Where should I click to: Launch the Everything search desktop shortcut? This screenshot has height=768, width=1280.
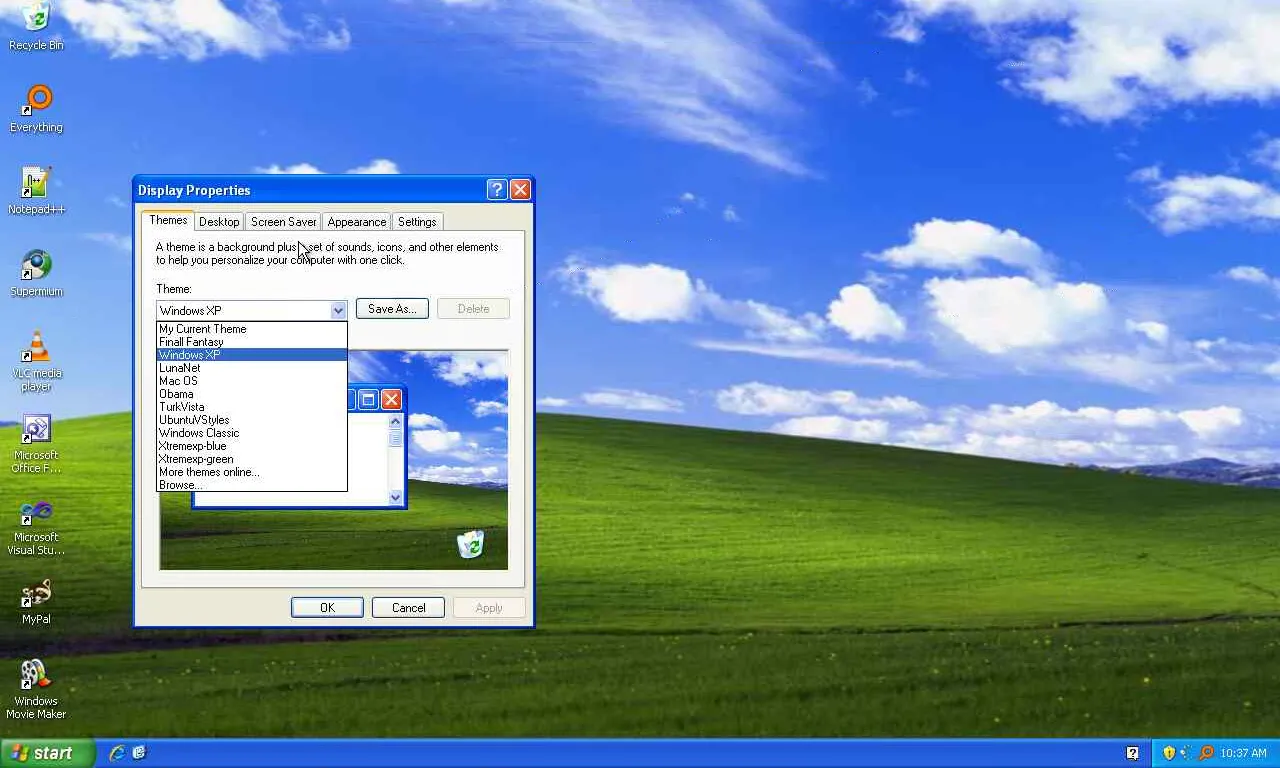click(36, 109)
